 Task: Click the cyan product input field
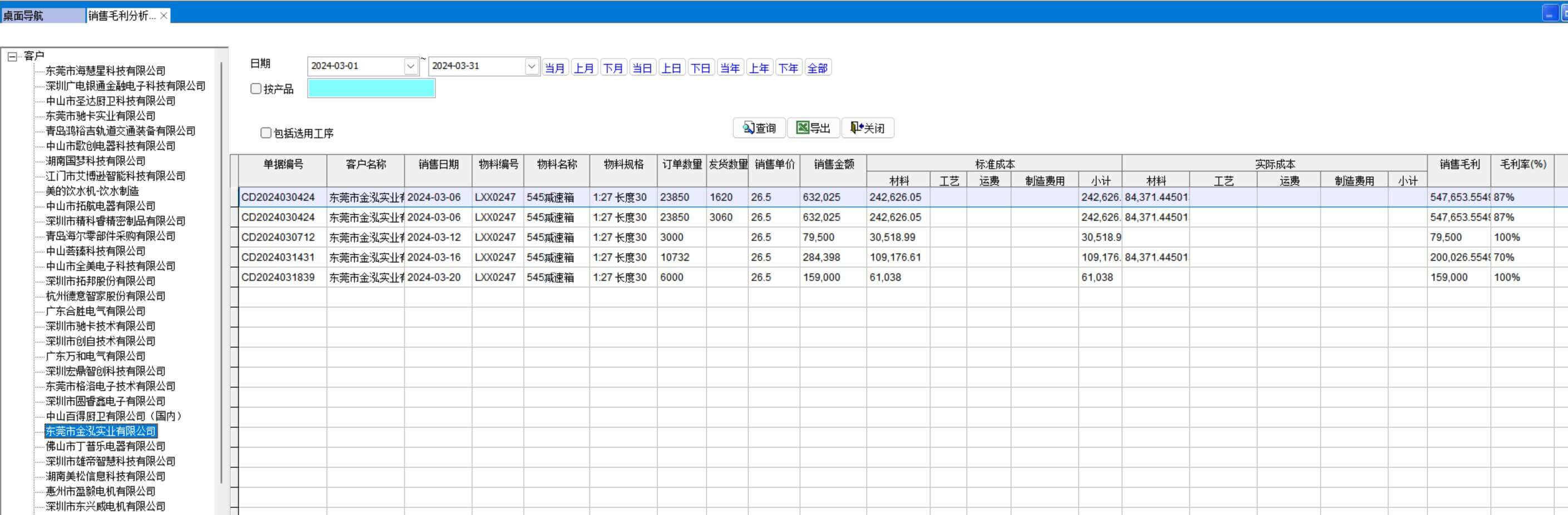coord(370,89)
